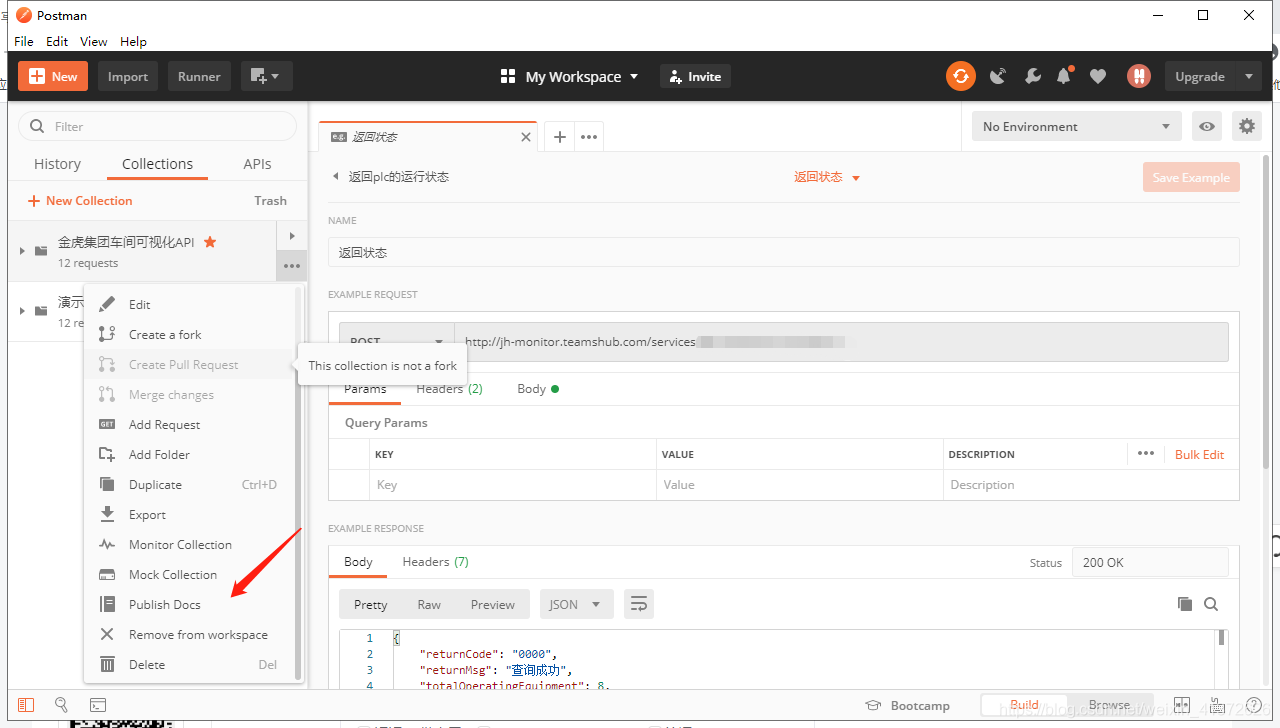Click the Invite button
Screen dimensions: 1280x728
(695, 76)
